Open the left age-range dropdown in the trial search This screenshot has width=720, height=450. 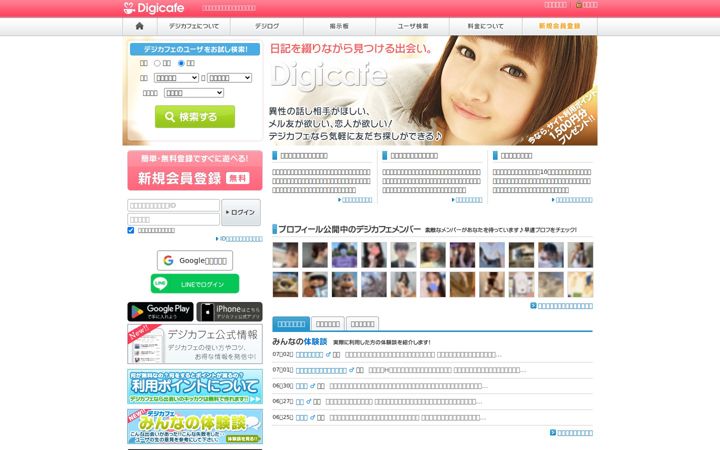176,78
